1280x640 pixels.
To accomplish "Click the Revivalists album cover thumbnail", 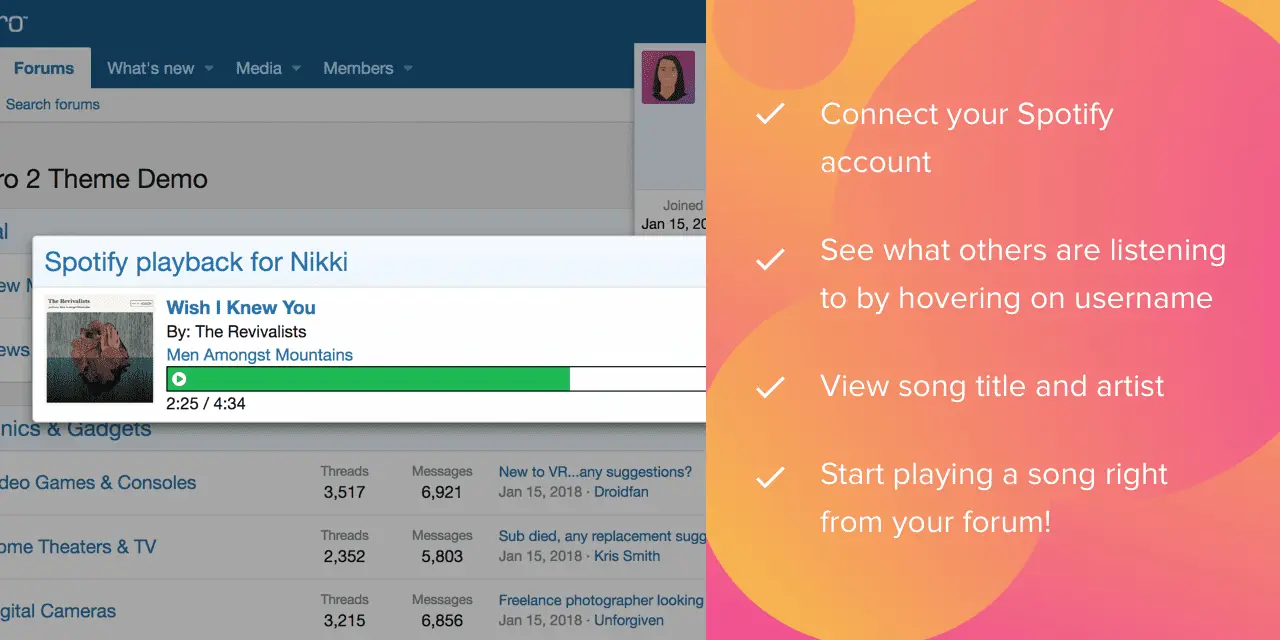I will [100, 349].
